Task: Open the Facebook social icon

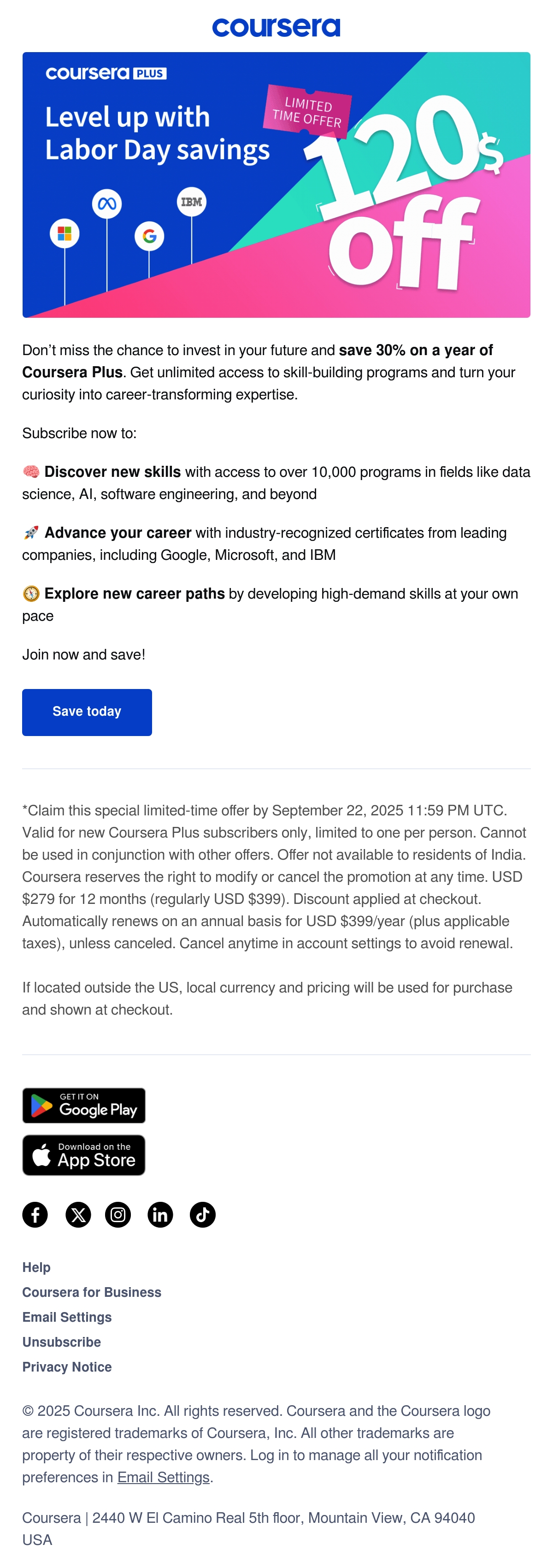Action: pyautogui.click(x=35, y=1215)
